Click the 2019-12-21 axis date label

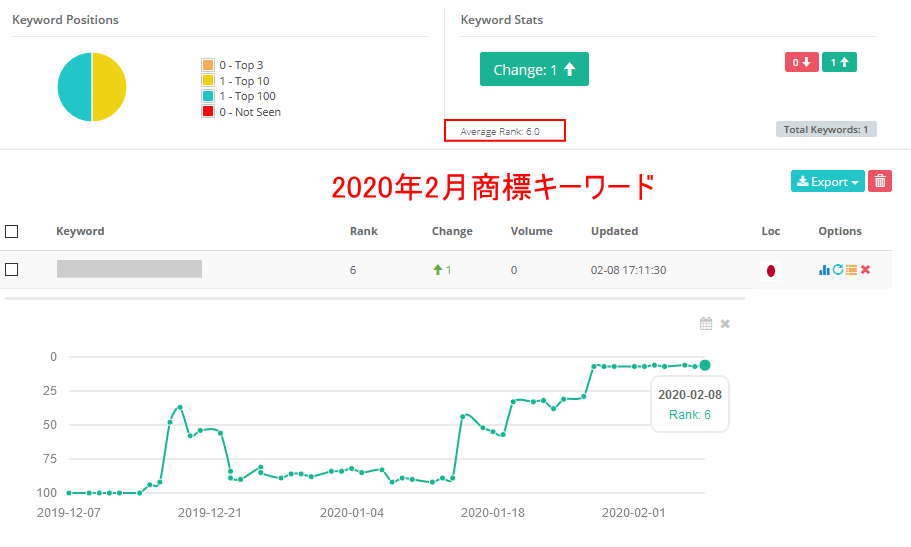tap(210, 513)
